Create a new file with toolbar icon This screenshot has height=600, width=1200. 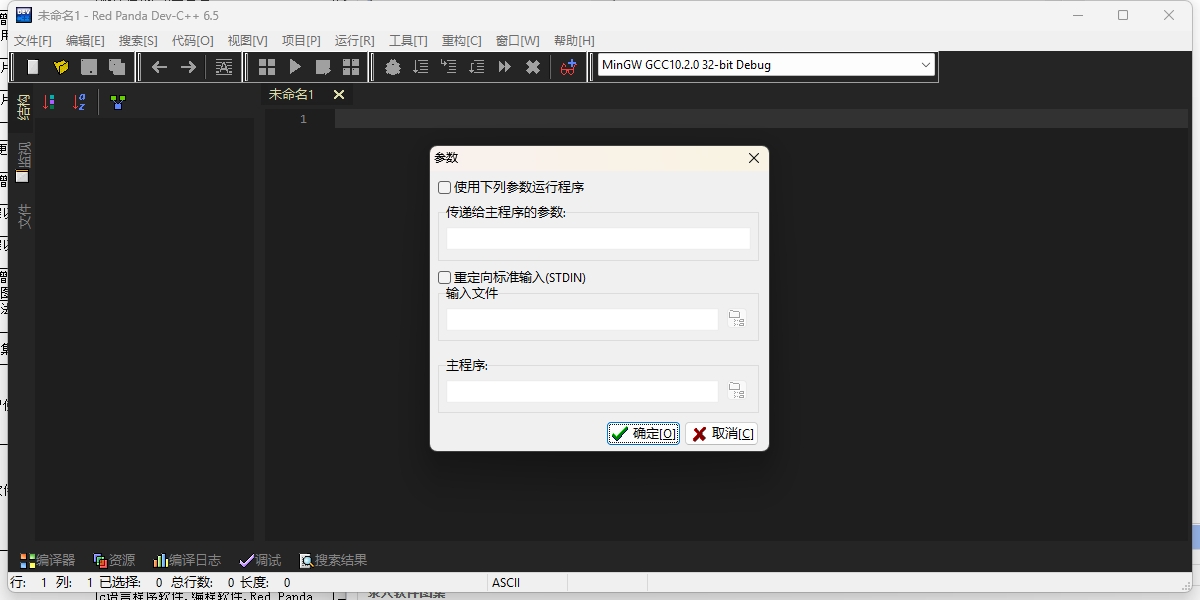click(x=33, y=67)
